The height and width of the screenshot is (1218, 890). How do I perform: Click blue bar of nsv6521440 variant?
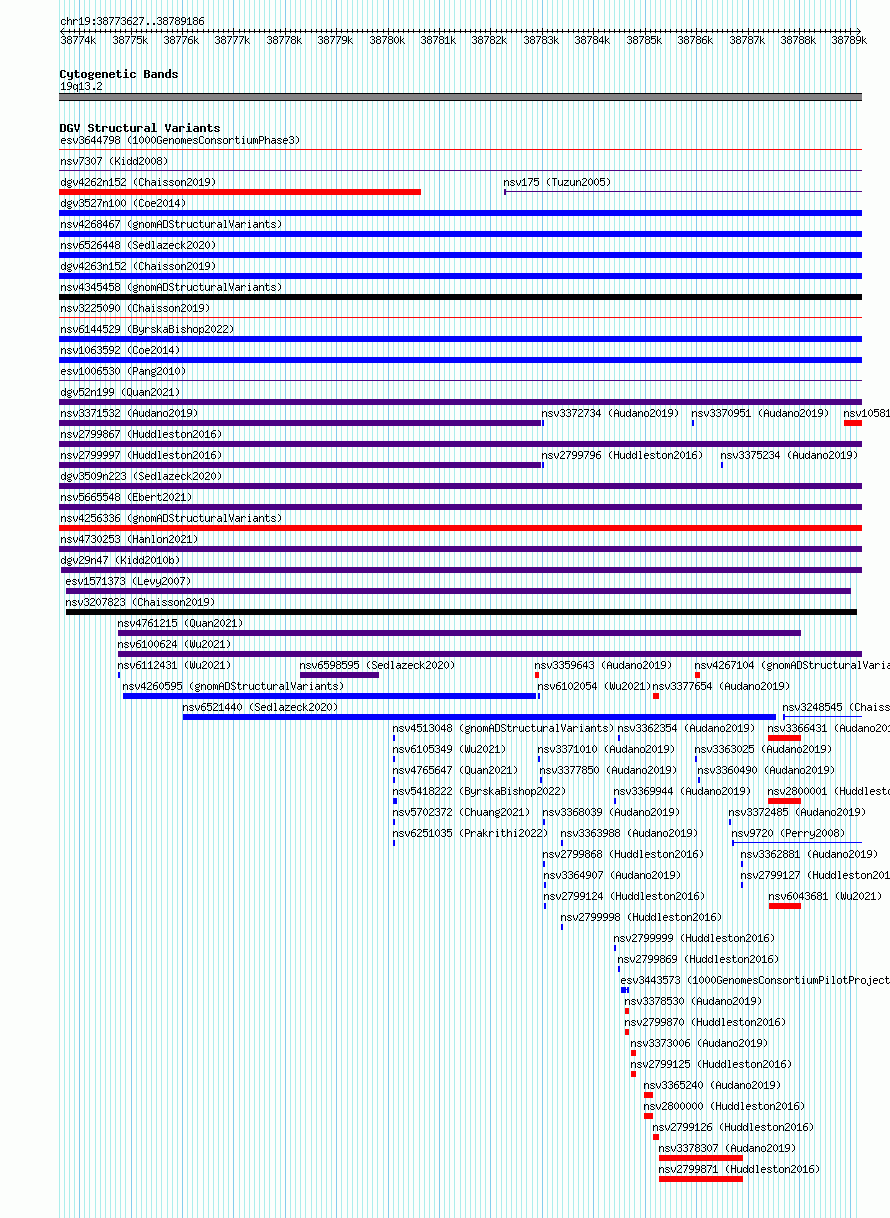(x=479, y=717)
